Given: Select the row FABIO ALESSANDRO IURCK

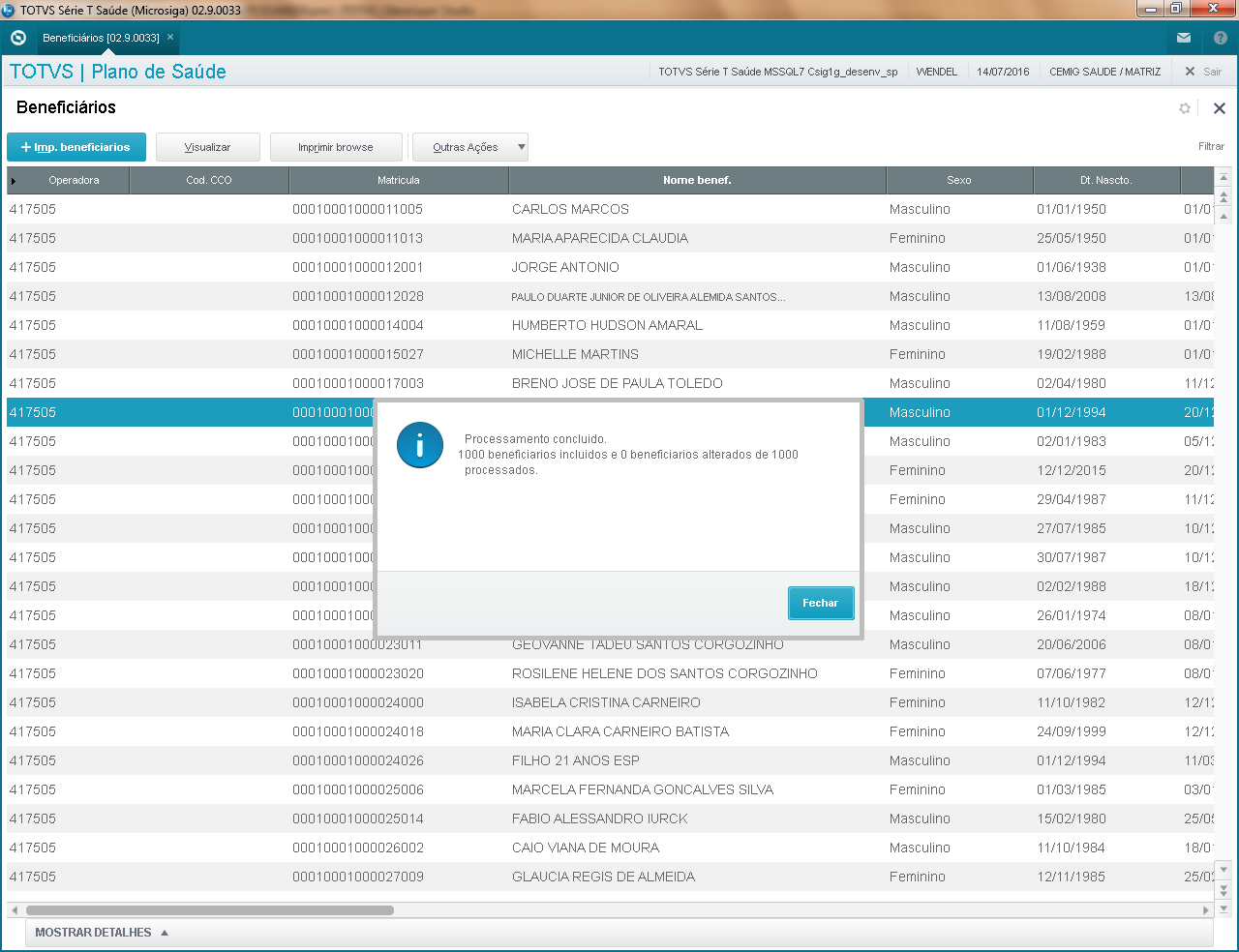Looking at the screenshot, I should point(611,818).
